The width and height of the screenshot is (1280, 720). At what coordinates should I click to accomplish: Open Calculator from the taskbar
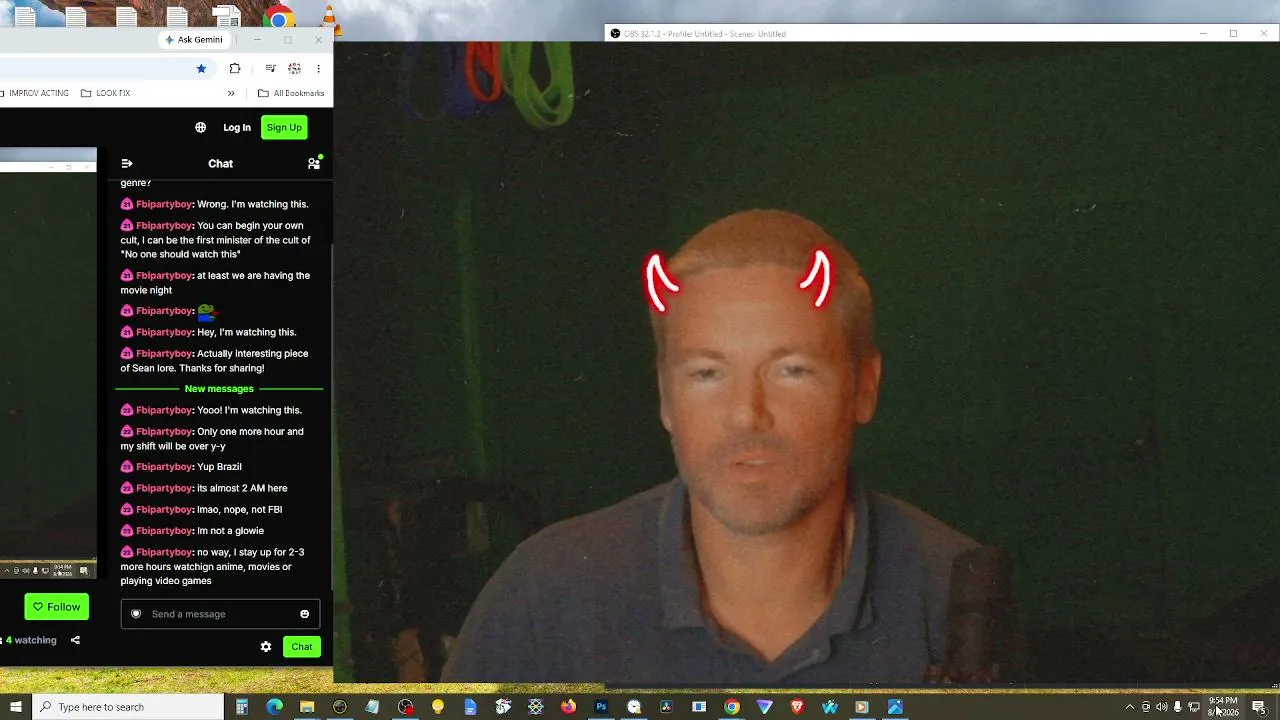(242, 707)
